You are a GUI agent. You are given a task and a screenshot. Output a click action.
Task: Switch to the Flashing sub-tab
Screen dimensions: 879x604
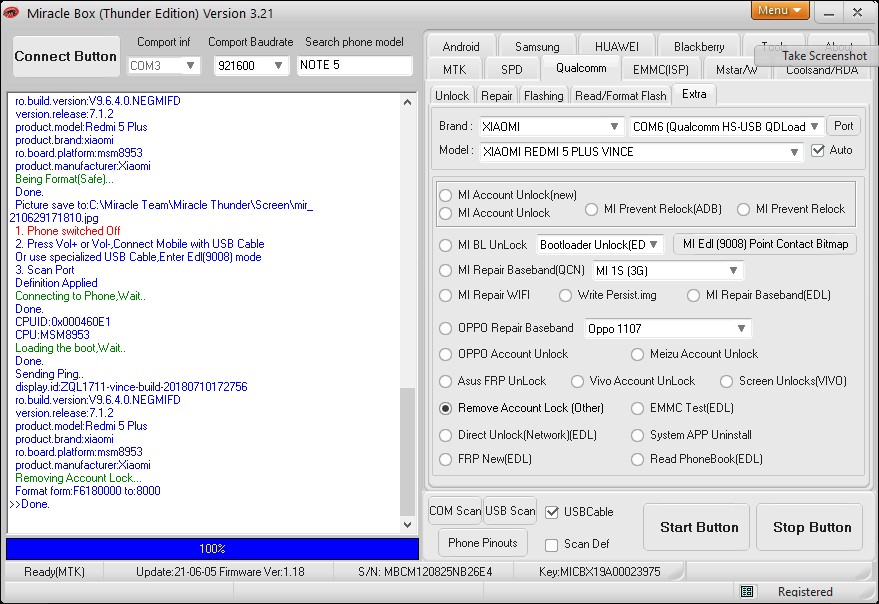click(543, 96)
